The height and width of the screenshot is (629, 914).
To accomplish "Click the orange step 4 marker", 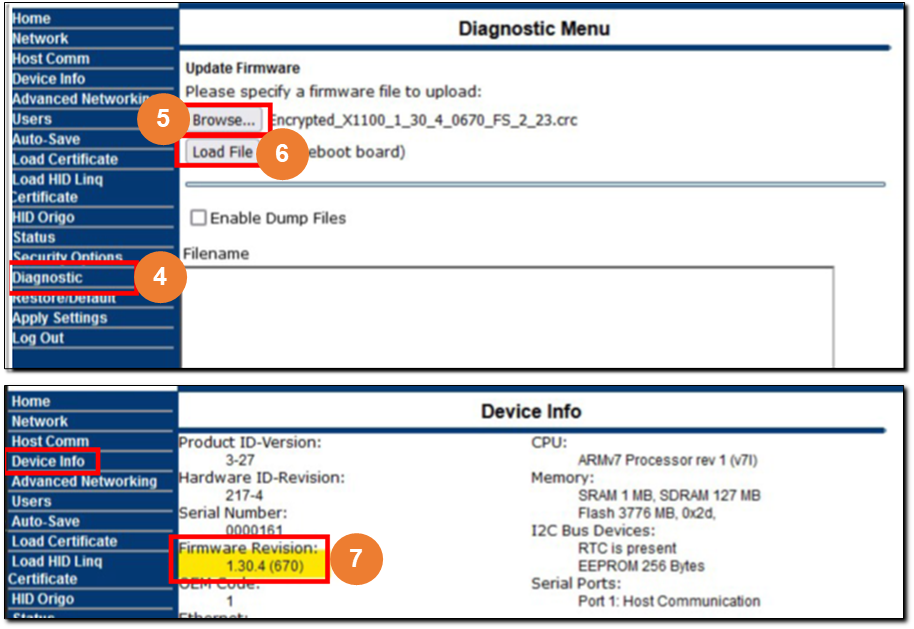I will click(x=160, y=280).
